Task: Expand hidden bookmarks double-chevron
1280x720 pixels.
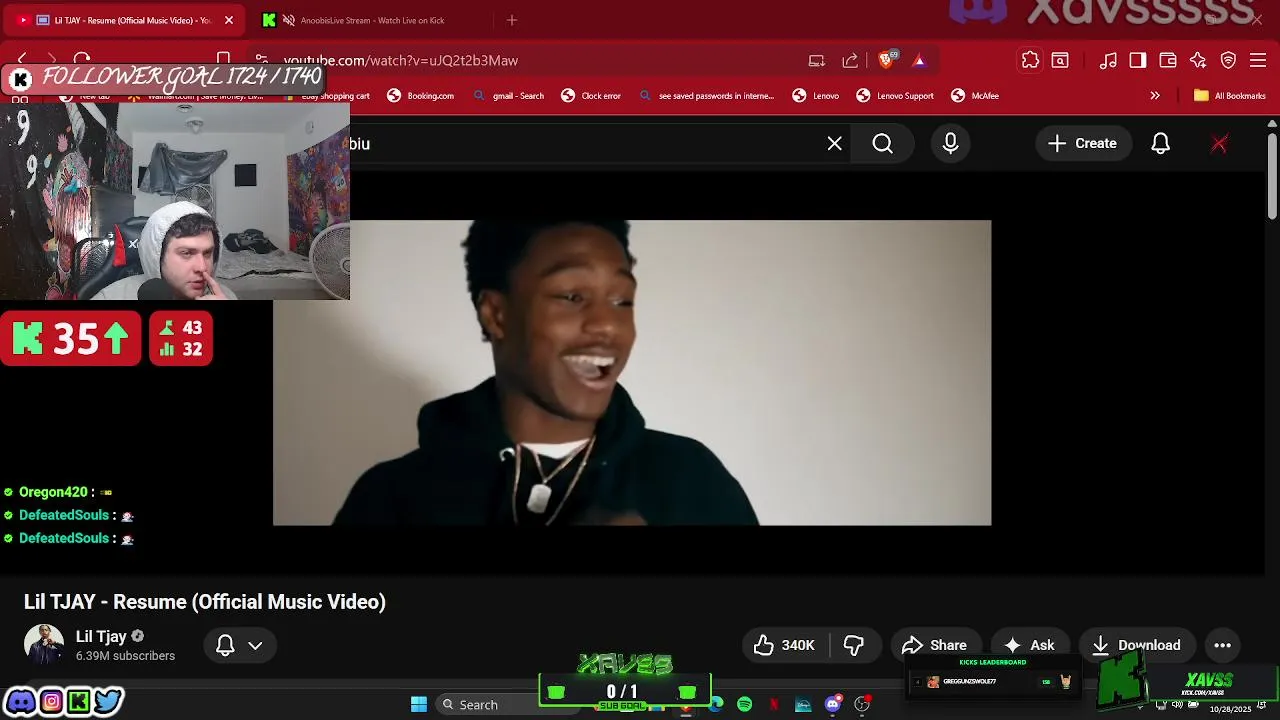Action: click(x=1155, y=96)
